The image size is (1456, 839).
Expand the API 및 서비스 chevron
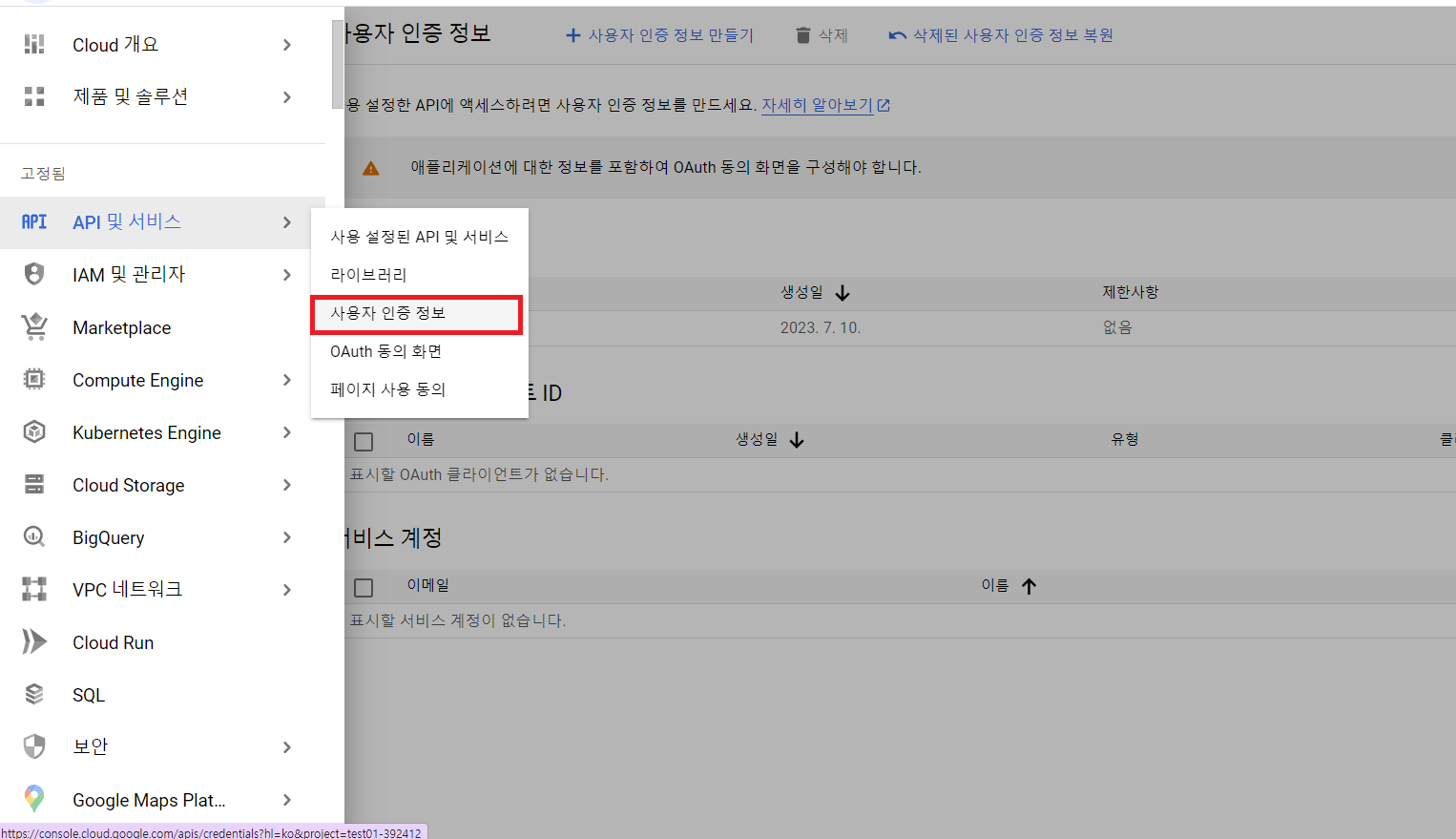tap(287, 222)
